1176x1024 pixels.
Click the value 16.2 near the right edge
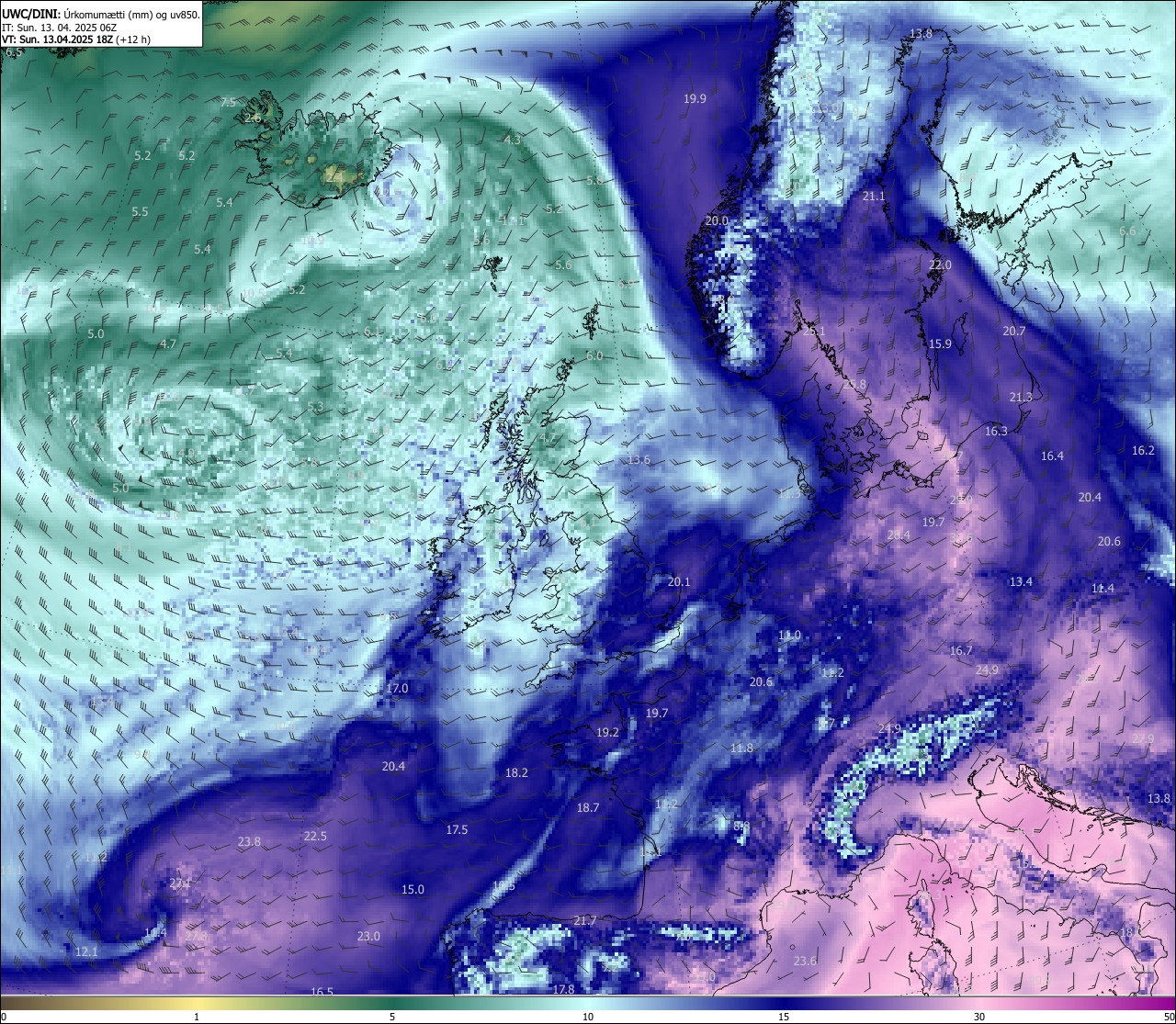(1143, 451)
